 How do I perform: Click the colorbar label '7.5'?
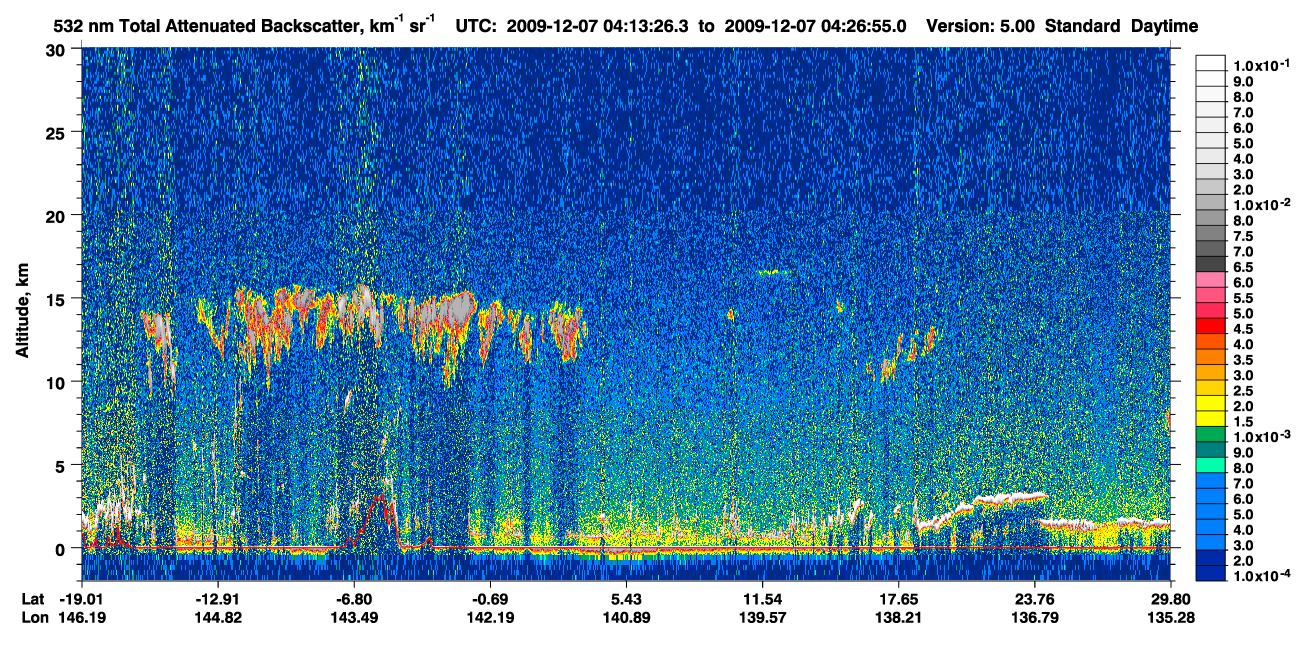[x=1244, y=236]
